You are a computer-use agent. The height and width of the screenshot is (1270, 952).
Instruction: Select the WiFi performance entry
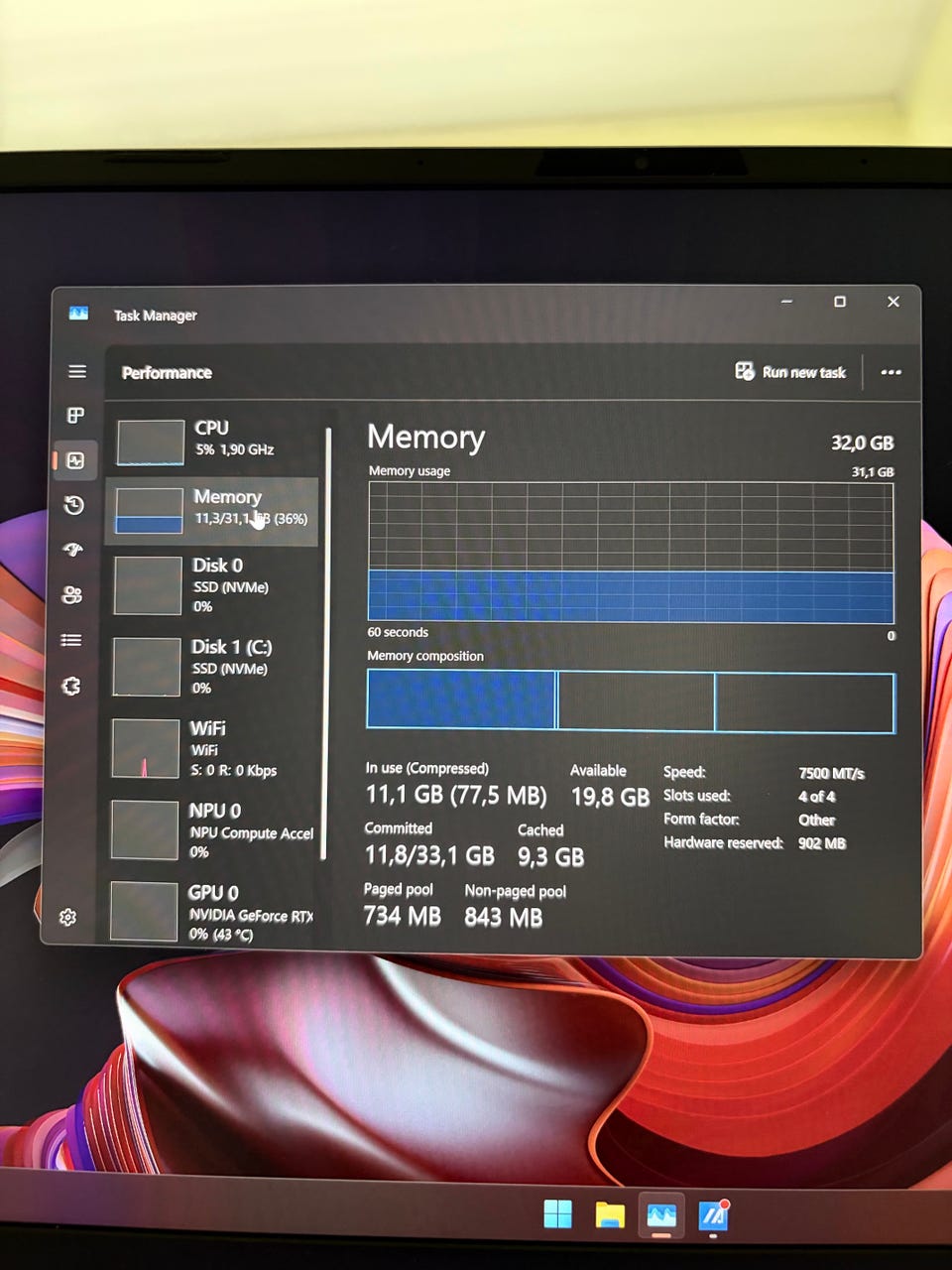pyautogui.click(x=212, y=748)
